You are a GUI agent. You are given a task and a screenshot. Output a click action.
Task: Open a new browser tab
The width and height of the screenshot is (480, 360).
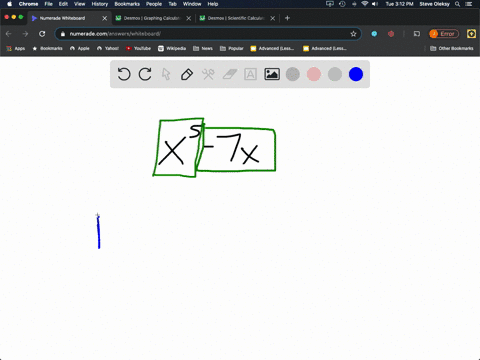coord(287,18)
